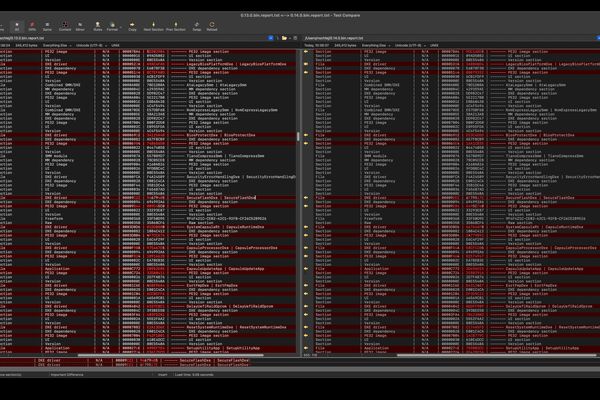The width and height of the screenshot is (600, 400).
Task: Select left TianoCompressSmm line
Action: 148,156
